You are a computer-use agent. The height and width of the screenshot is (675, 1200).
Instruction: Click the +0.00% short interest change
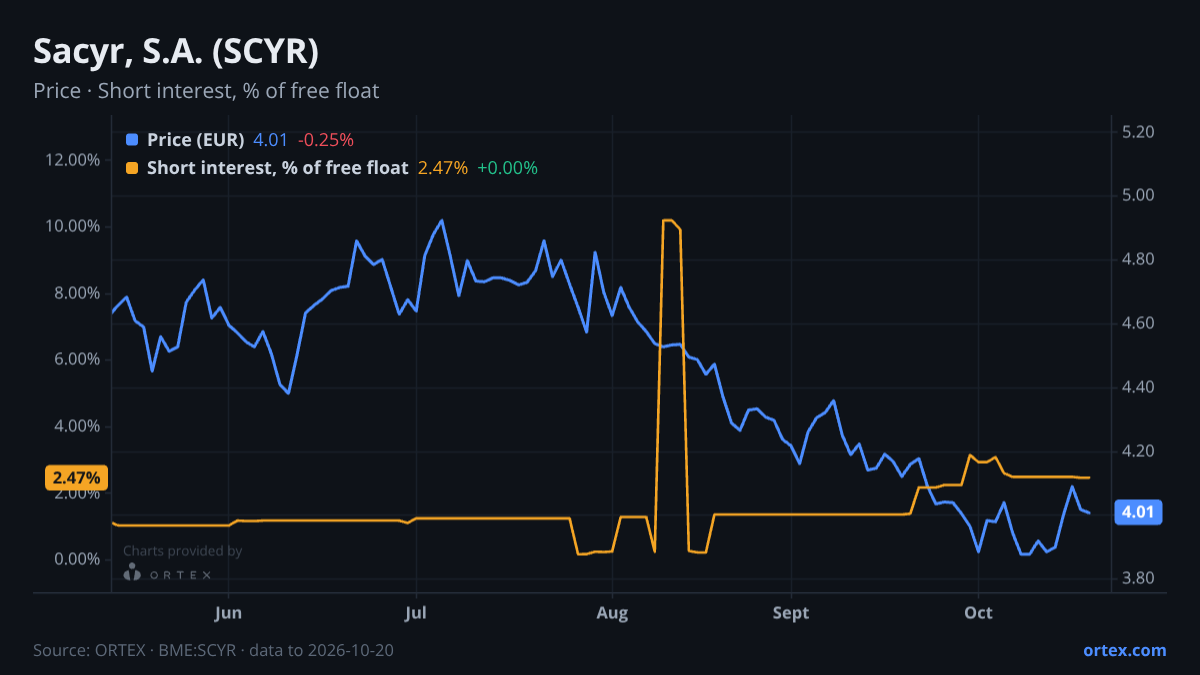pos(507,168)
